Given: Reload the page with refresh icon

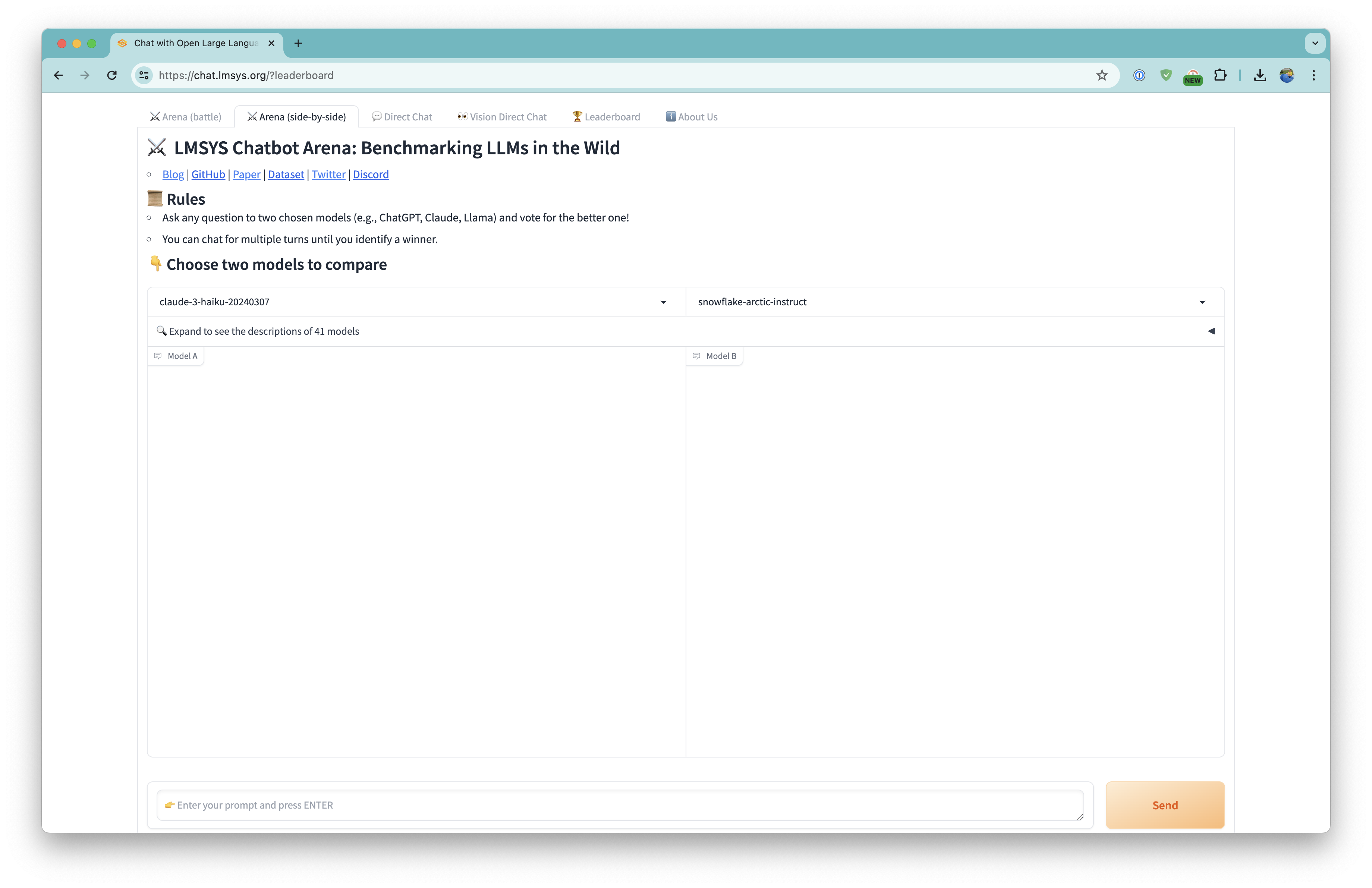Looking at the screenshot, I should [x=112, y=75].
